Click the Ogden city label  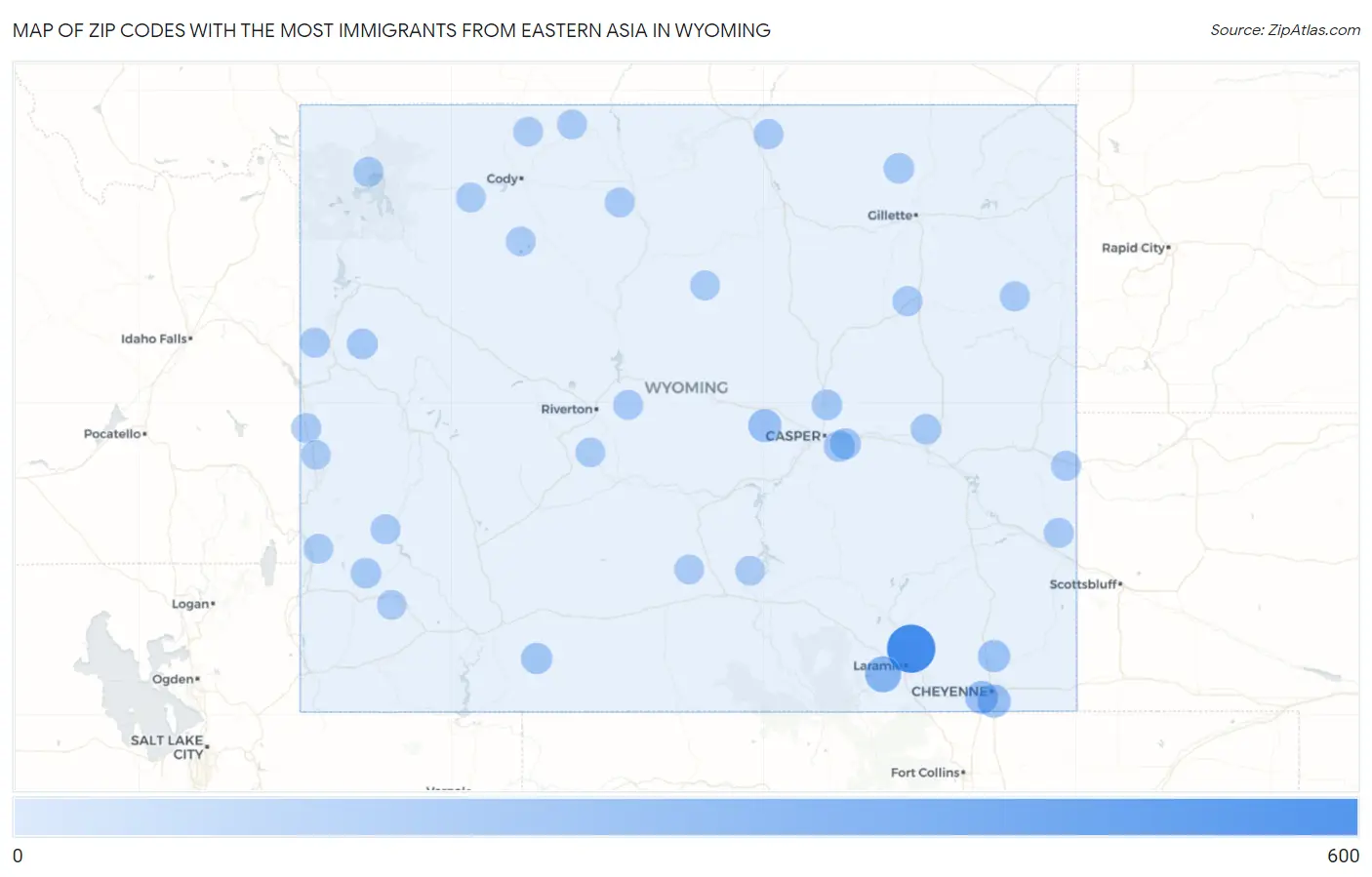[x=176, y=679]
